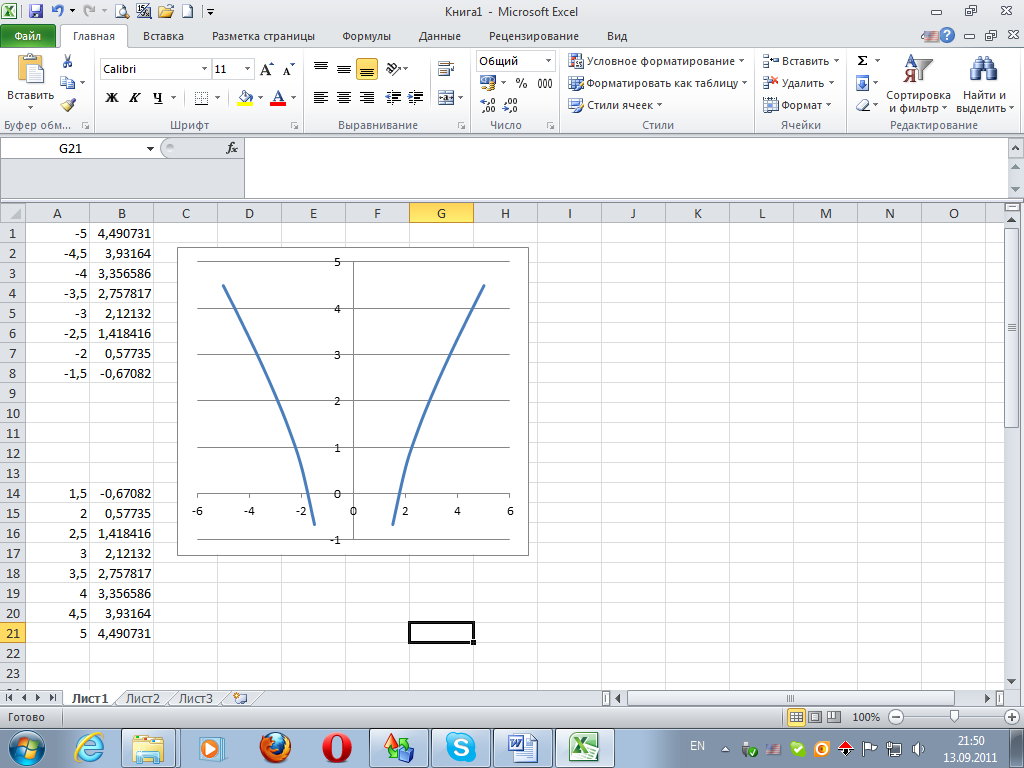Launch Firefox from the taskbar
Viewport: 1024px width, 768px height.
click(277, 747)
